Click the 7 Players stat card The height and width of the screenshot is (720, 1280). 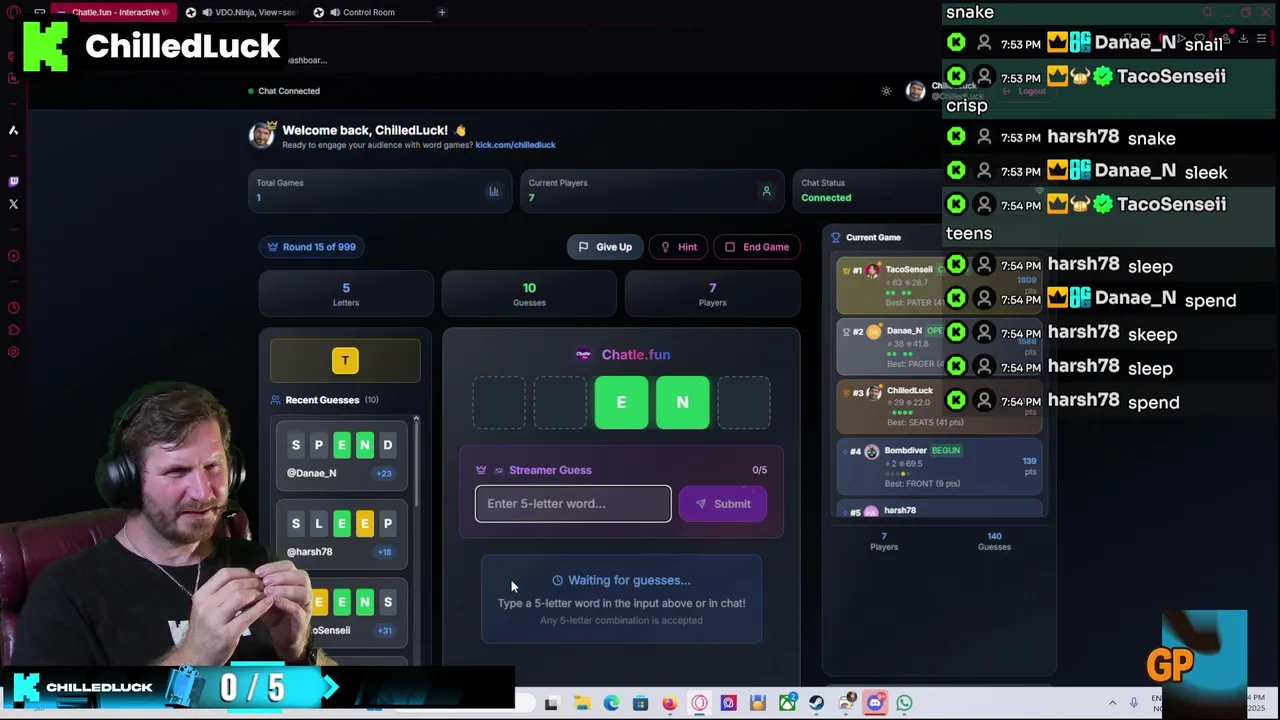click(x=712, y=294)
